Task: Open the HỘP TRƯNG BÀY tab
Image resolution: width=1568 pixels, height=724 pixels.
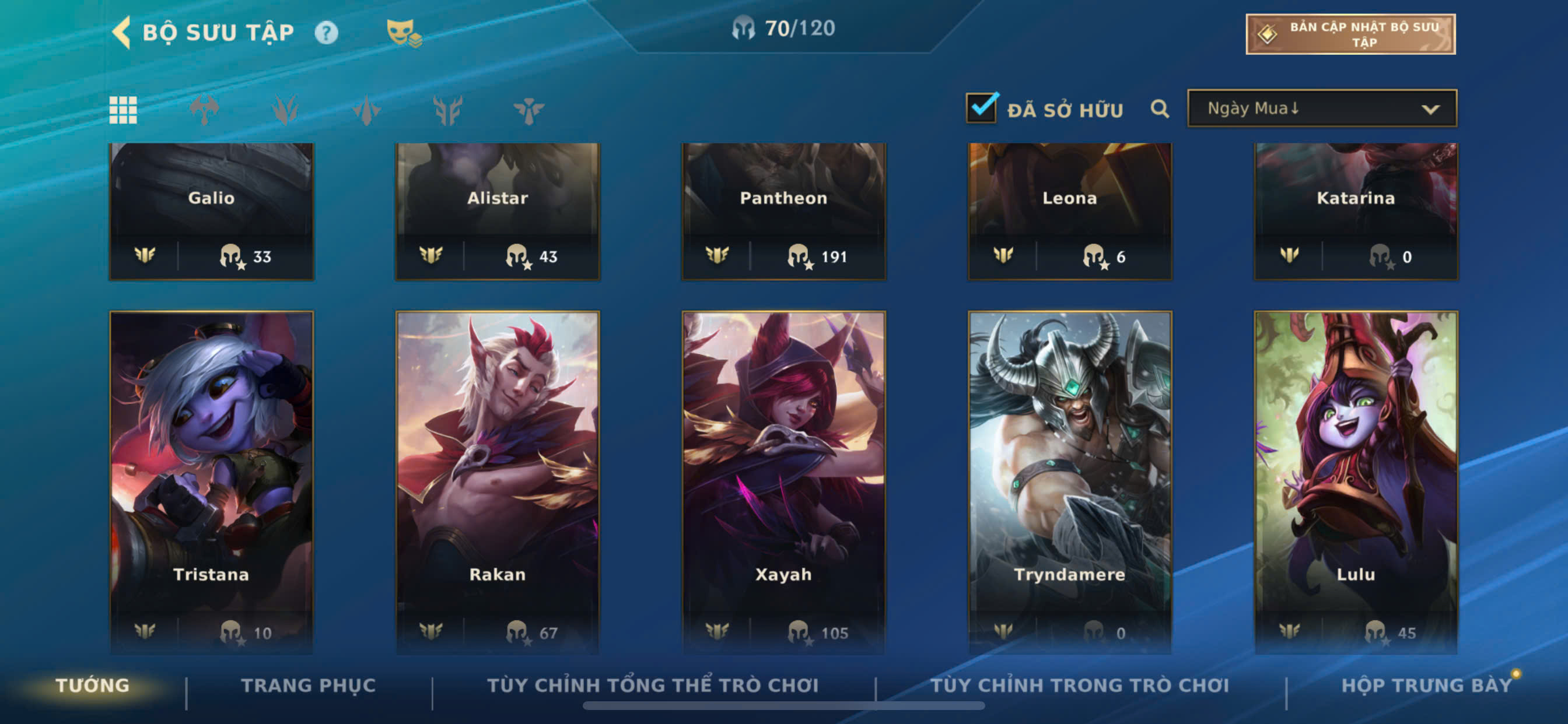Action: coord(1426,685)
